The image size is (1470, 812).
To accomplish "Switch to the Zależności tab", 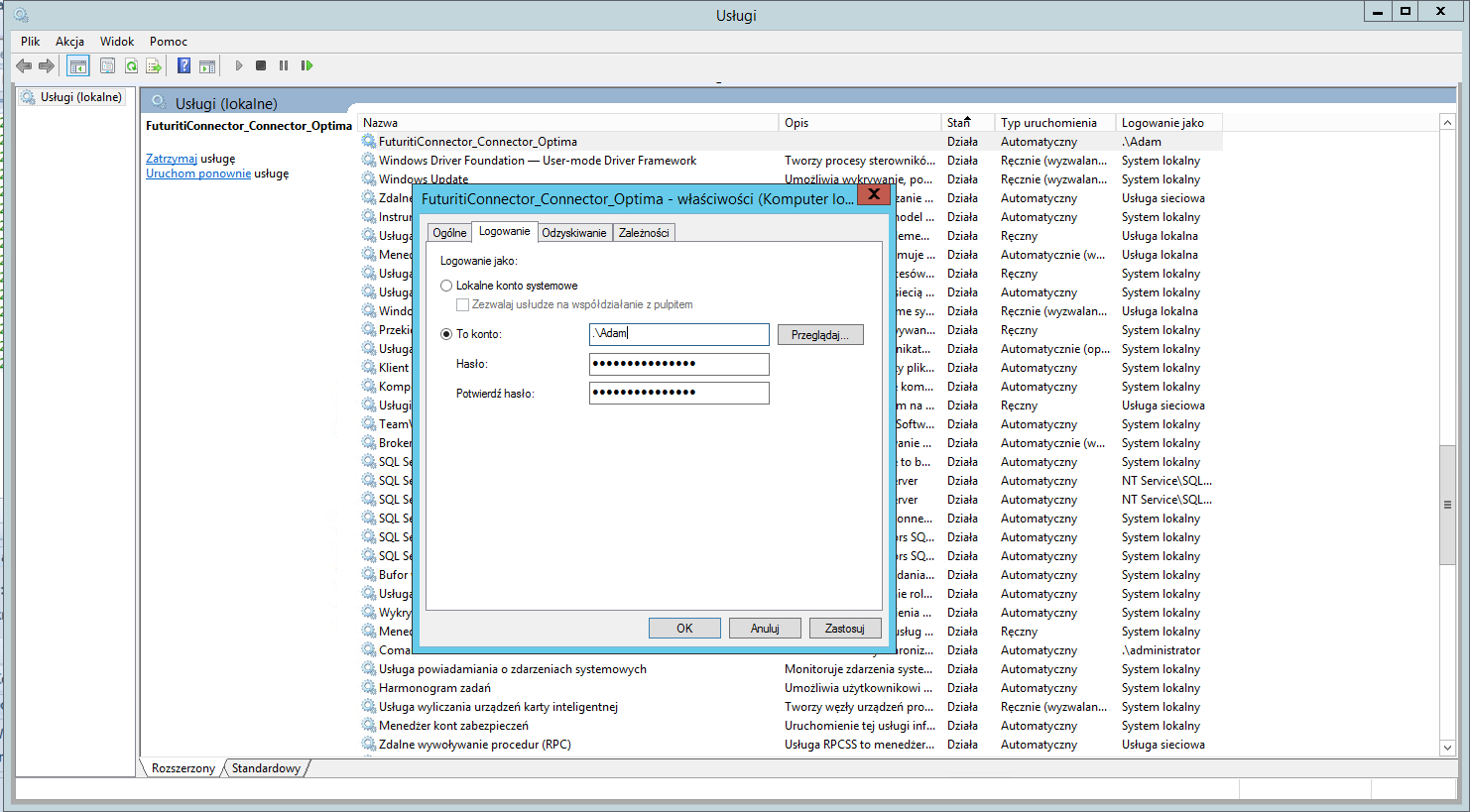I will tap(644, 233).
